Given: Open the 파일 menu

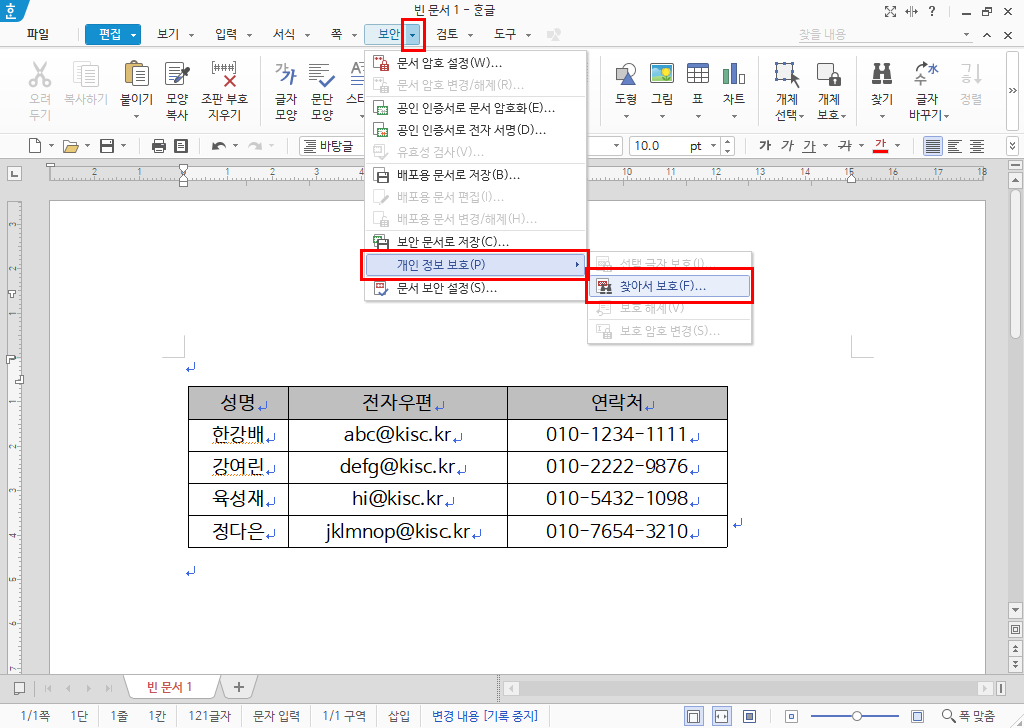Looking at the screenshot, I should coord(38,35).
